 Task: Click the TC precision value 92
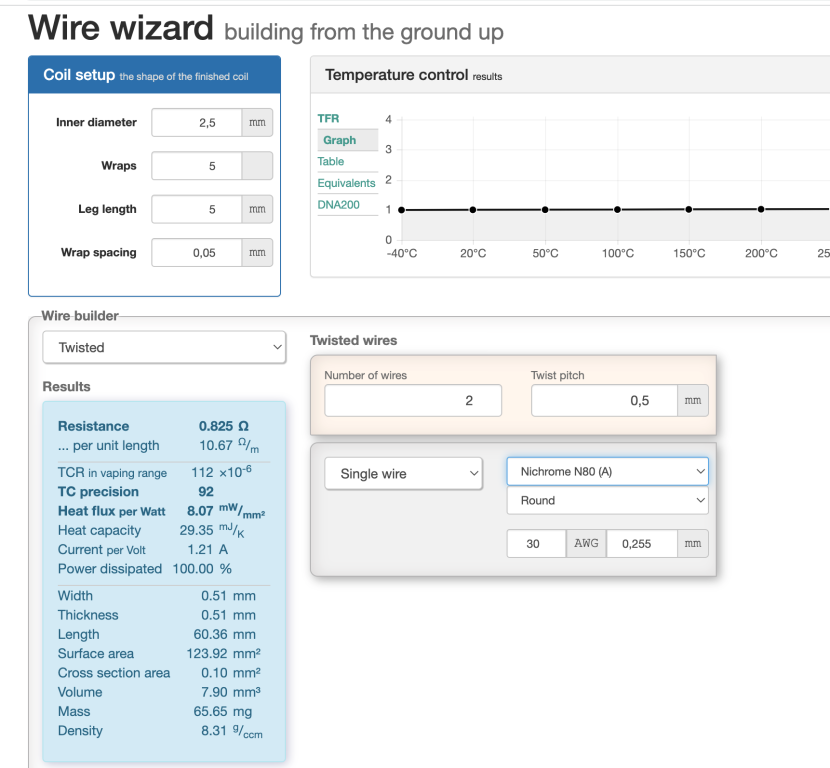pyautogui.click(x=206, y=492)
